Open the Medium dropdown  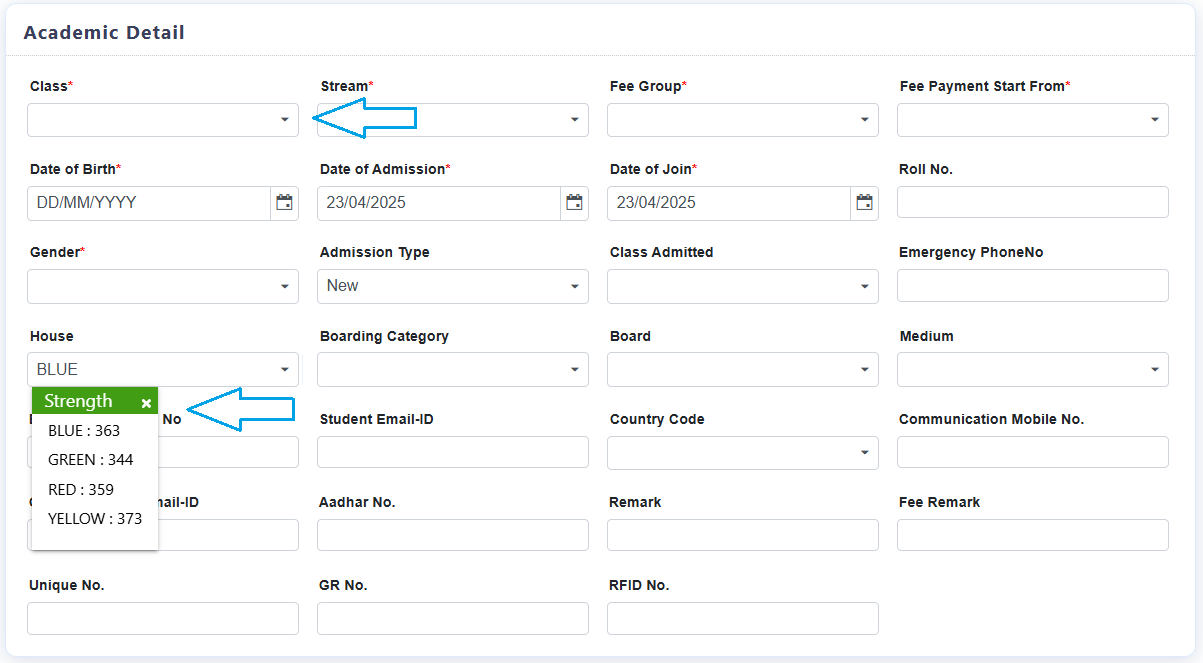coord(1033,370)
